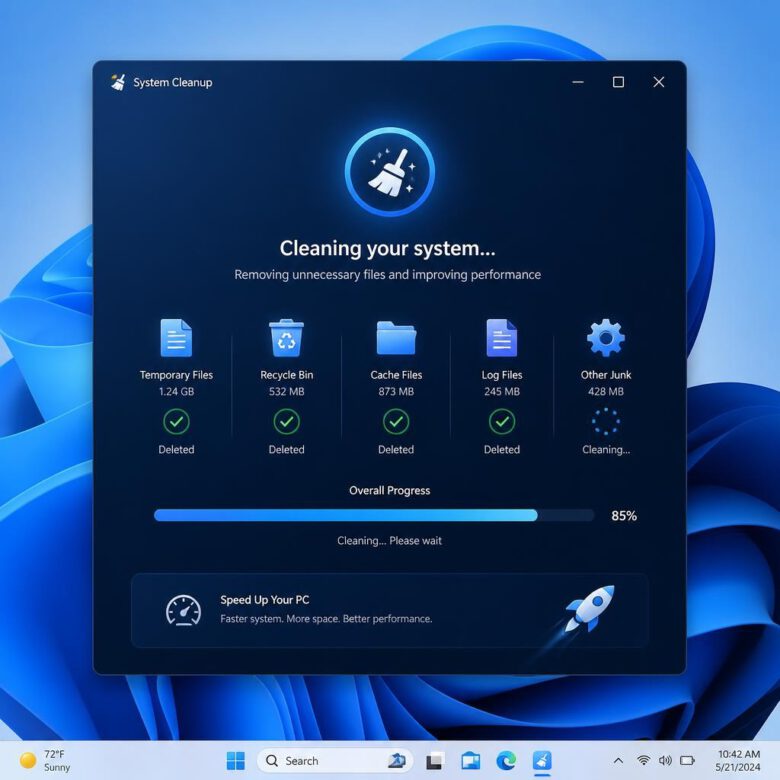Screen dimensions: 780x780
Task: Click the 'Cleaning...' status under Other Junk
Action: coord(606,450)
